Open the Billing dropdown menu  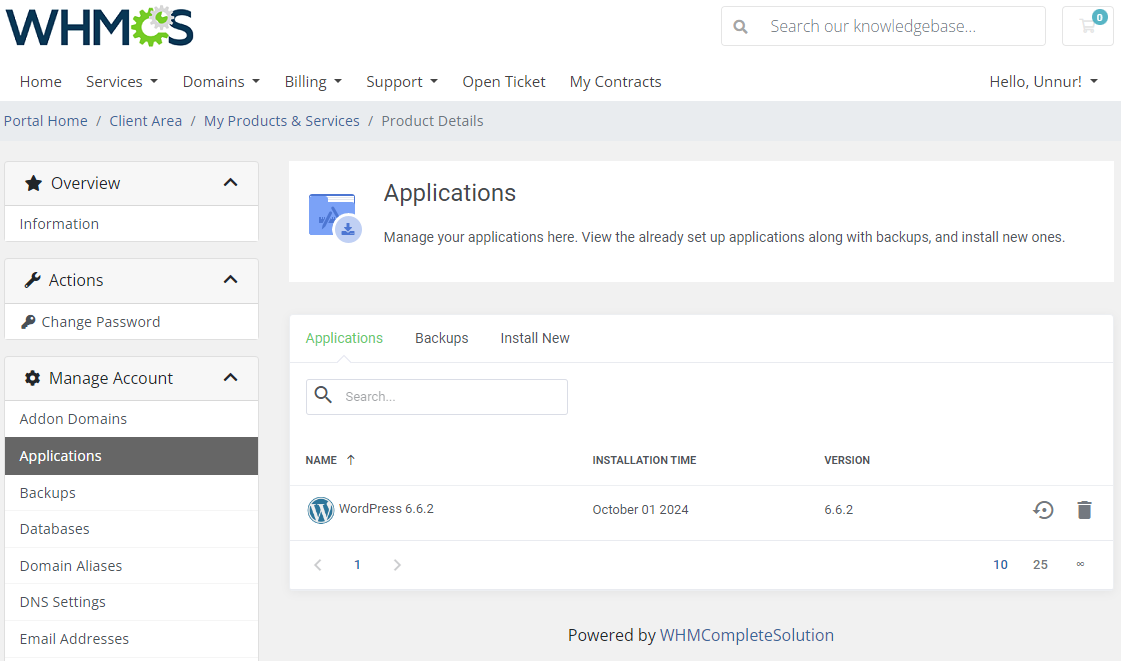click(313, 81)
